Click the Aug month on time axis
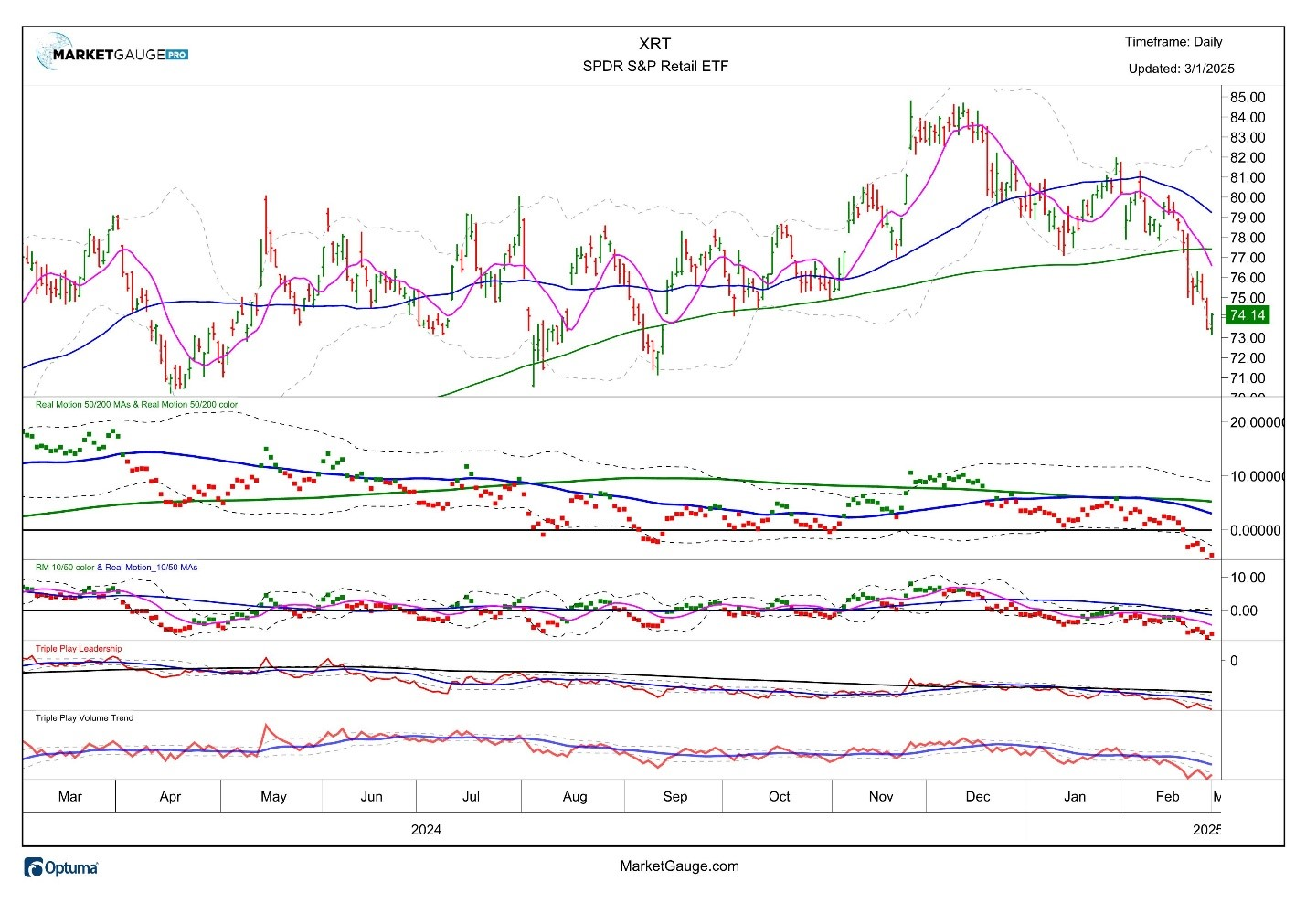Image resolution: width=1306 pixels, height=924 pixels. [x=575, y=797]
